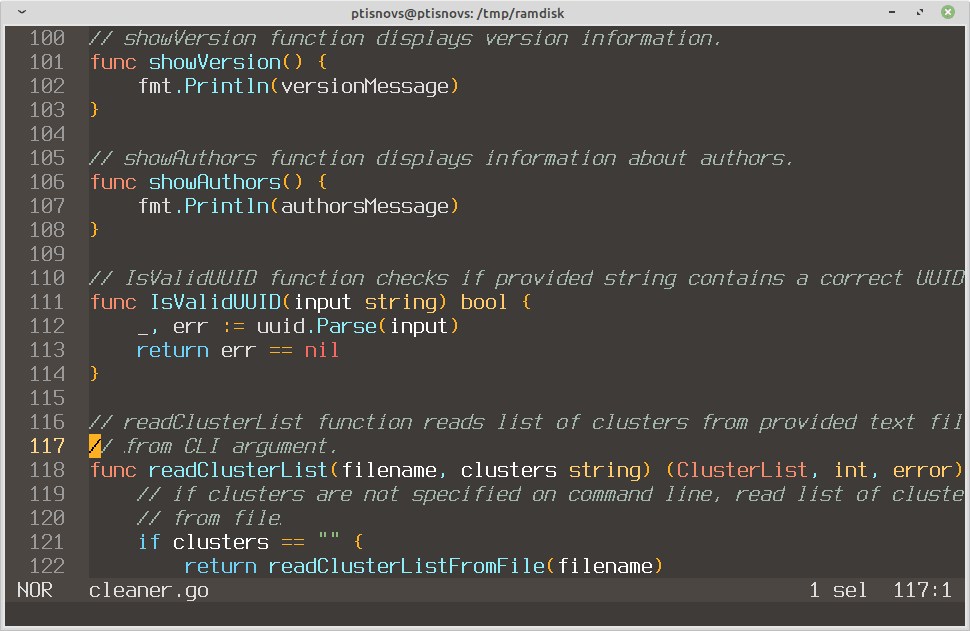970x631 pixels.
Task: Click the nil keyword on line 113
Action: coord(322,350)
